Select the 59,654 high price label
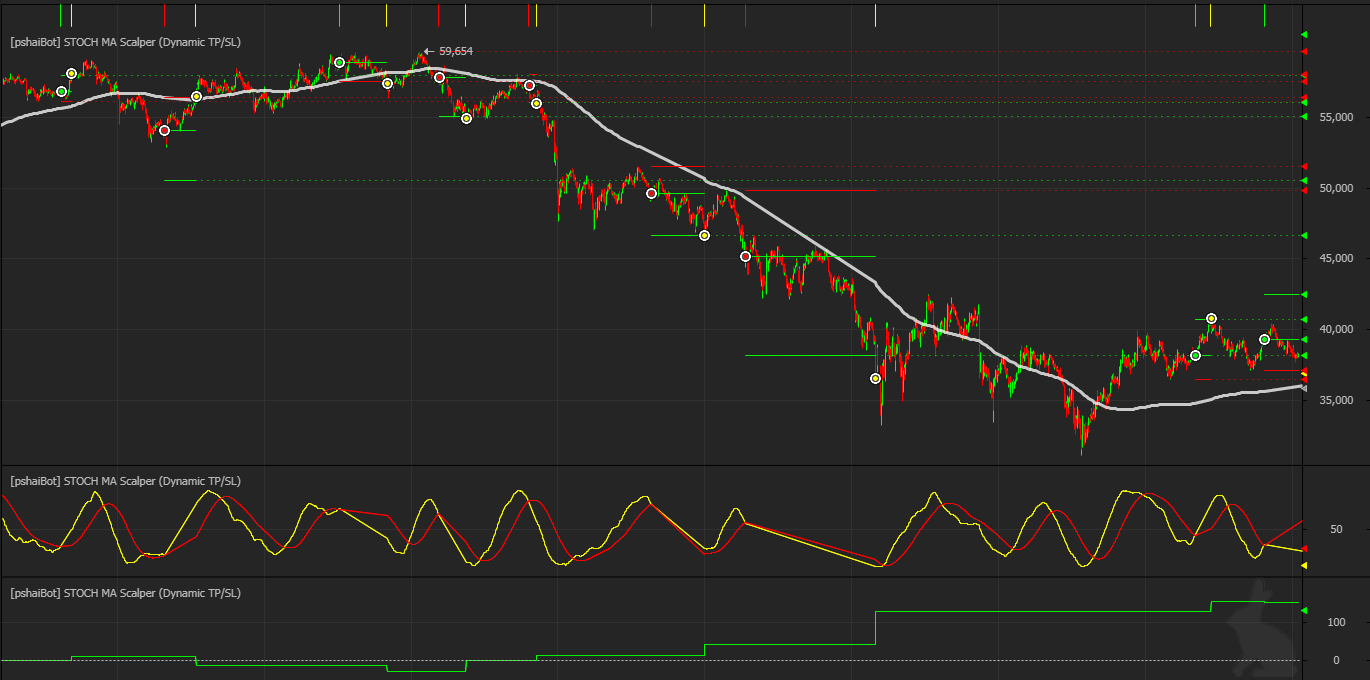 [x=456, y=51]
